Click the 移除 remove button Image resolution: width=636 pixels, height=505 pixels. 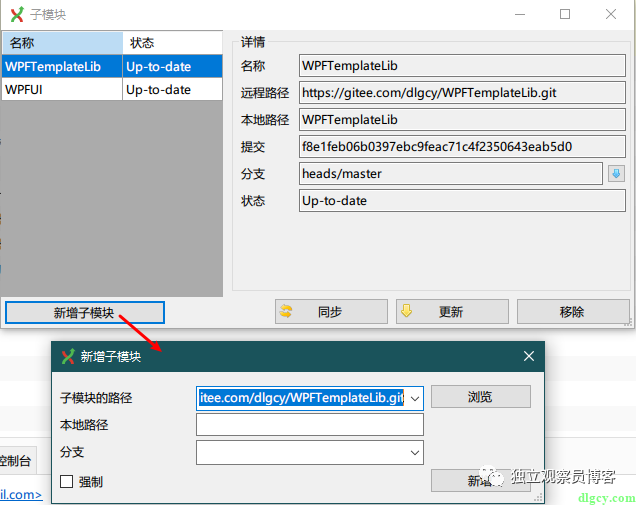(x=573, y=312)
